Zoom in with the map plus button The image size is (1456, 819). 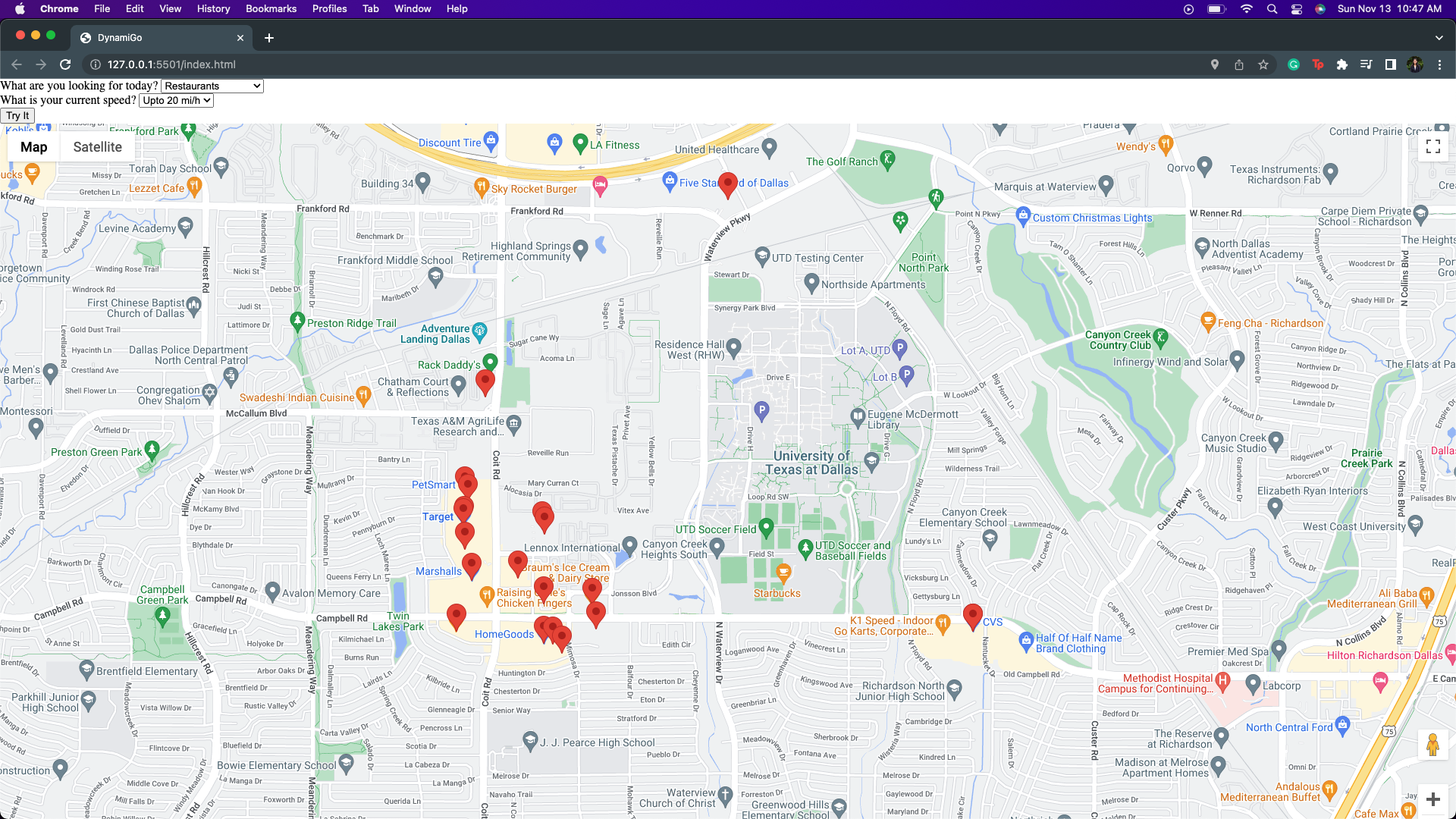coord(1432,799)
